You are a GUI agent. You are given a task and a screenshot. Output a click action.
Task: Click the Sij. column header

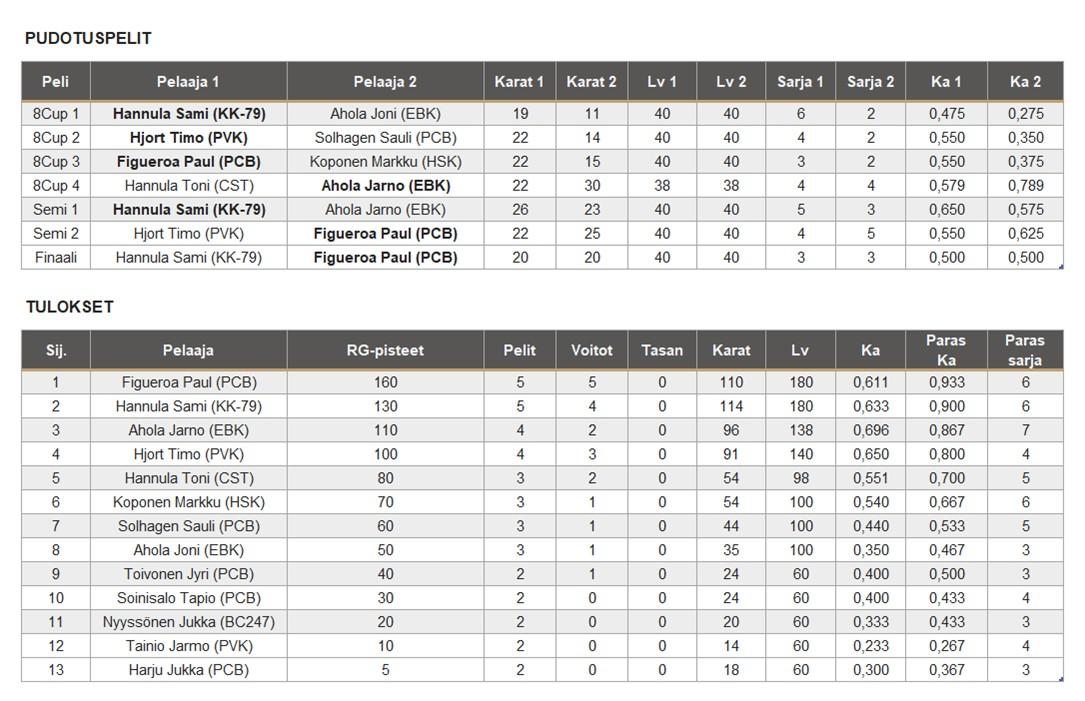[x=56, y=350]
